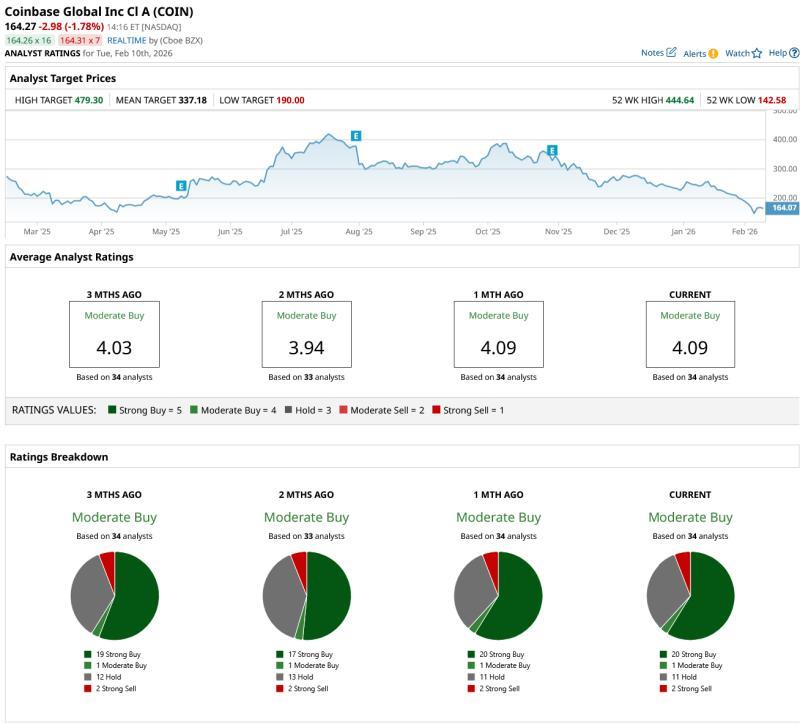Viewport: 800px width, 723px height.
Task: Click the earnings marker near Aug '25
Action: point(355,135)
